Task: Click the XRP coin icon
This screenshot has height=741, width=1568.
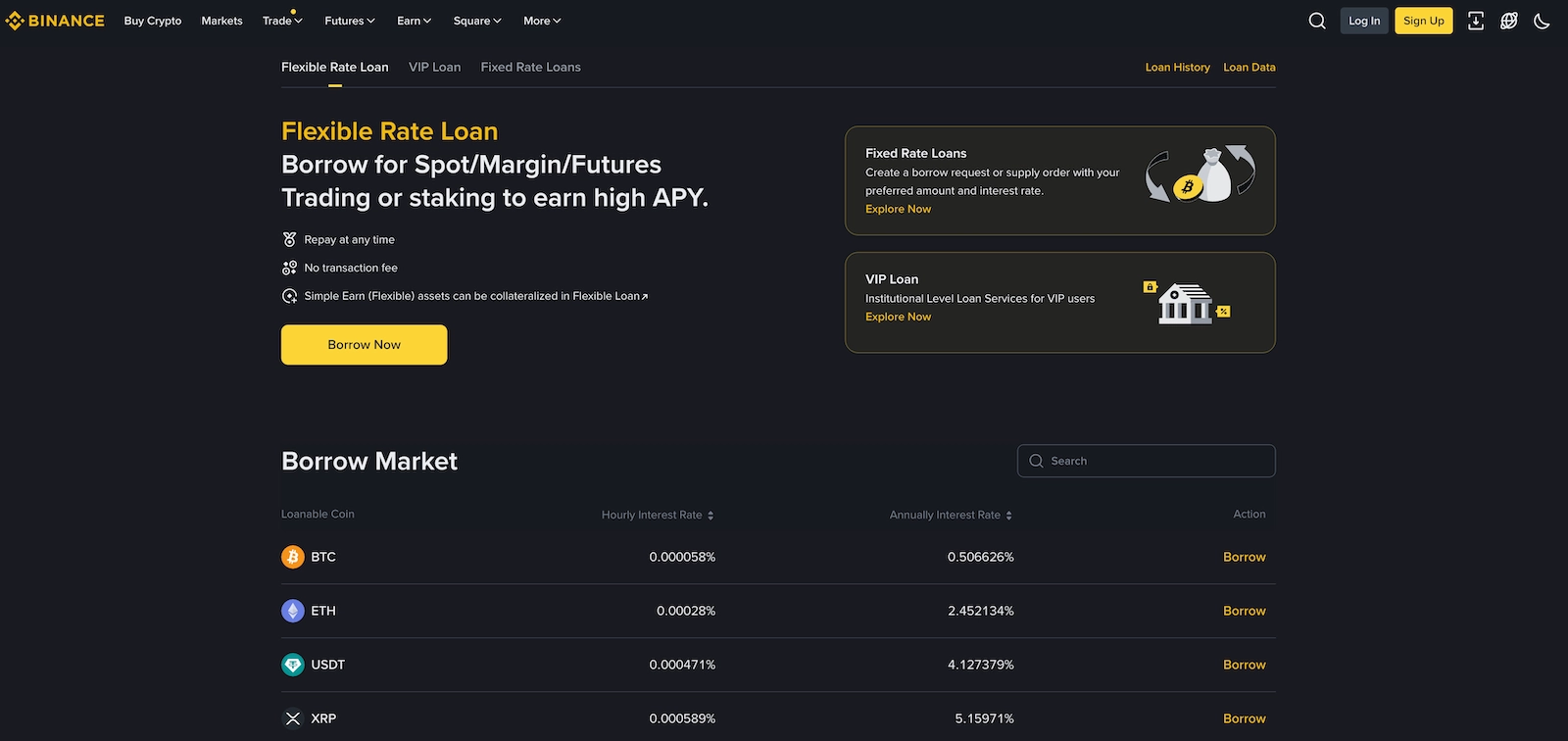Action: 293,718
